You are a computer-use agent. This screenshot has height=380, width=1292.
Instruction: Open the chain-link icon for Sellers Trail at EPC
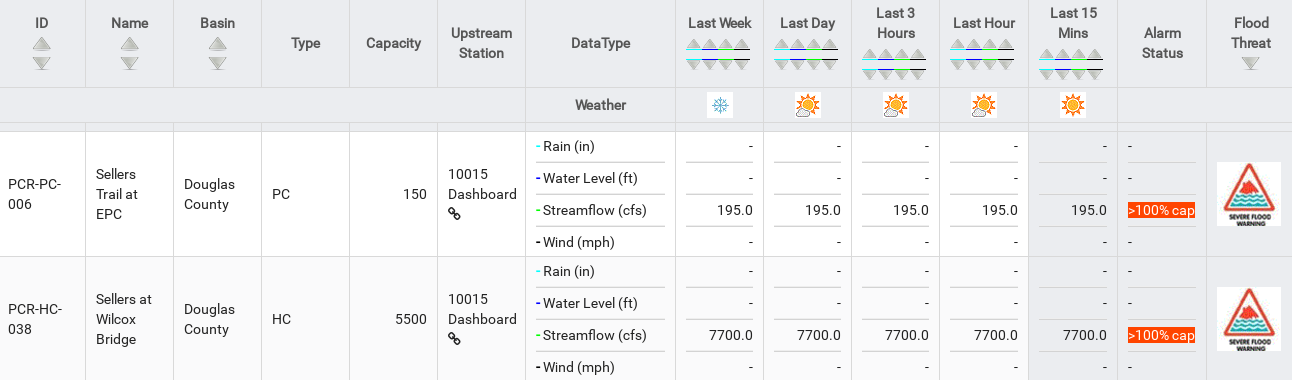click(454, 214)
